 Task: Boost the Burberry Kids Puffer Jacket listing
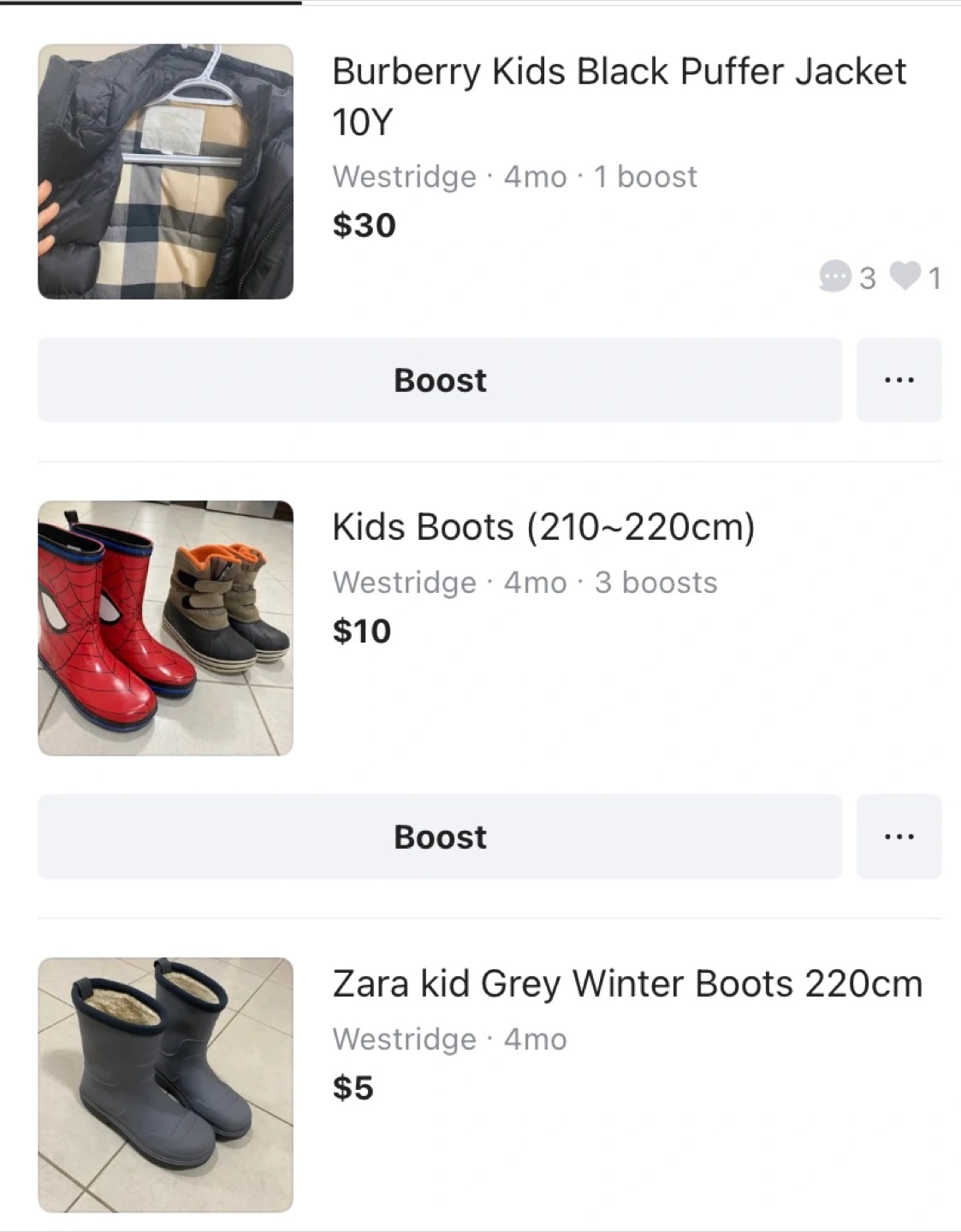440,380
